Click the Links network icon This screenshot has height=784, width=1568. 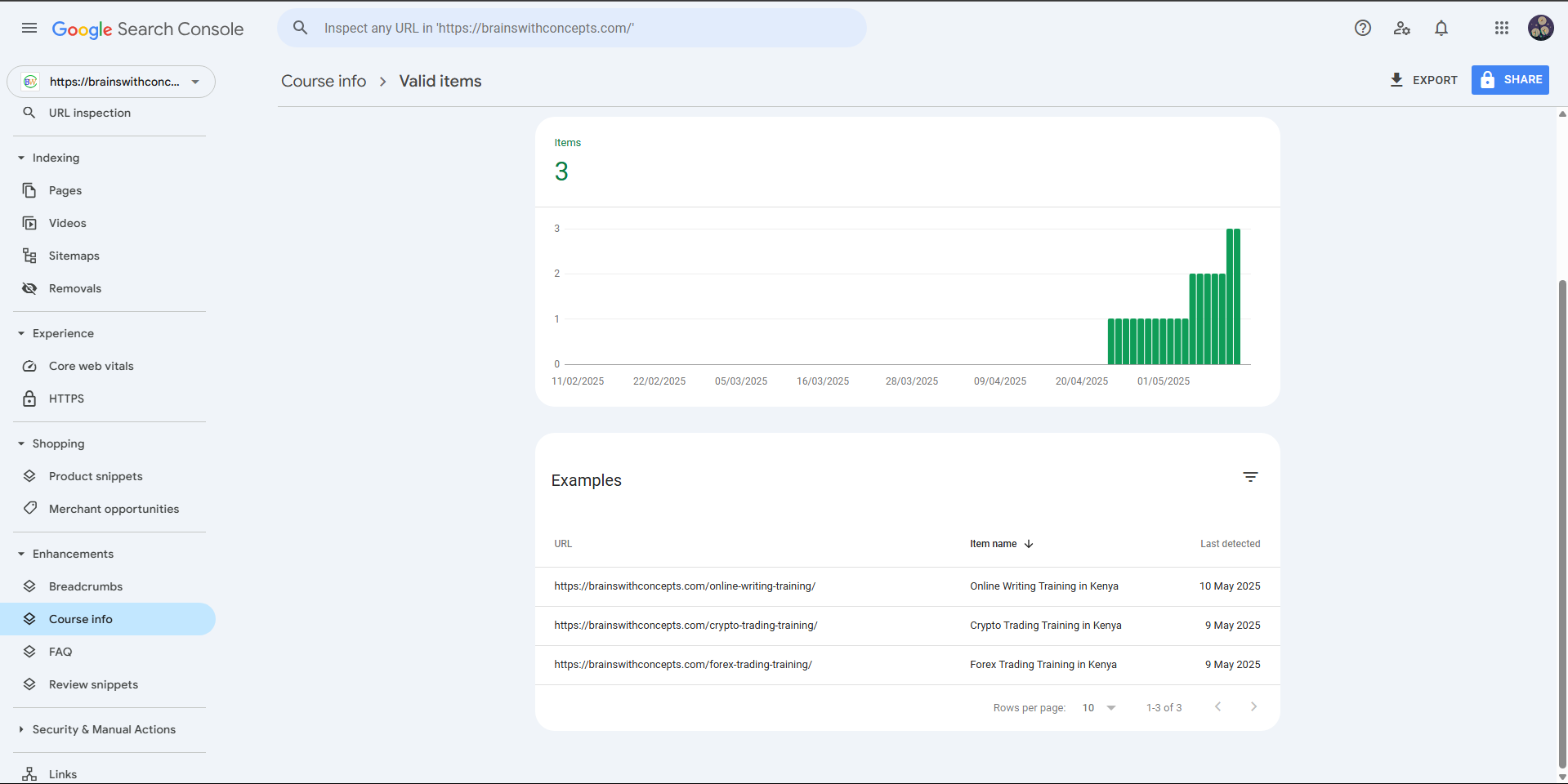coord(29,774)
